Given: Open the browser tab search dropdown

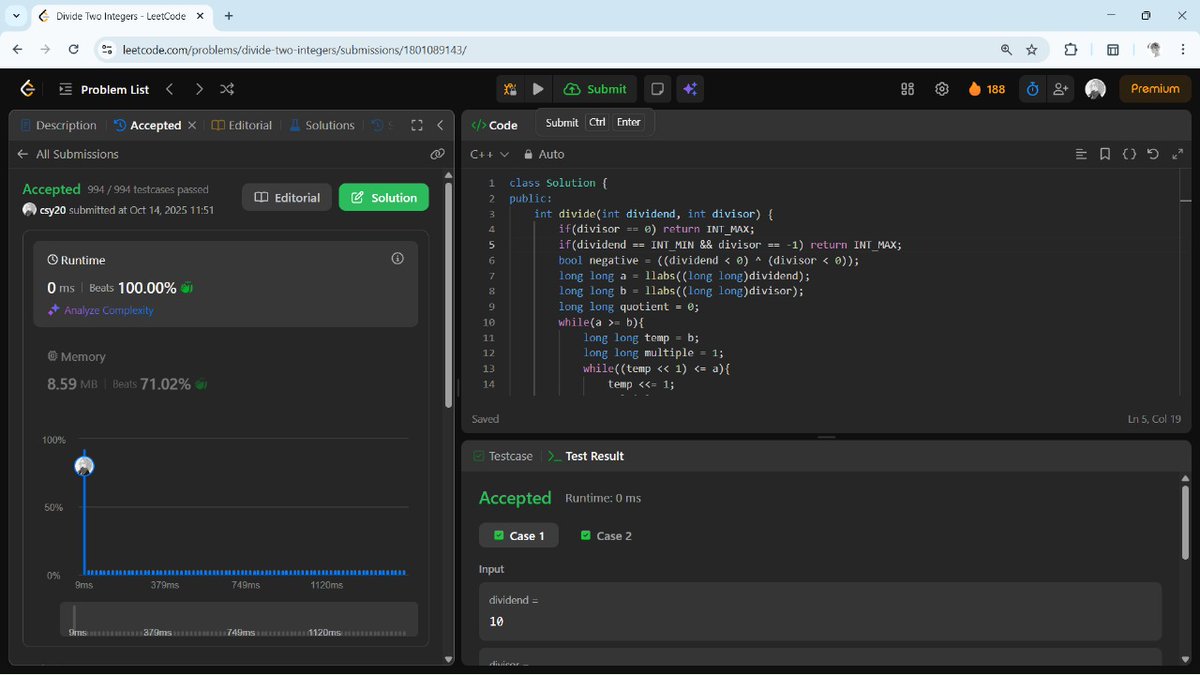Looking at the screenshot, I should pos(16,16).
